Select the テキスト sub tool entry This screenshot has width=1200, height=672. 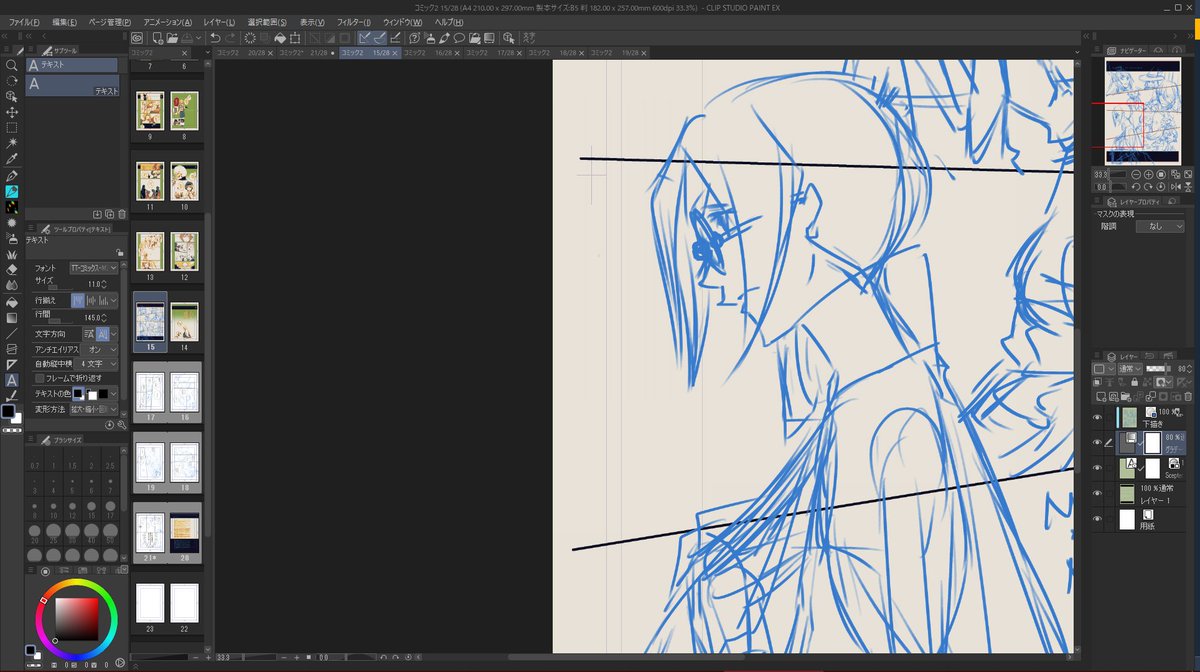(x=72, y=84)
